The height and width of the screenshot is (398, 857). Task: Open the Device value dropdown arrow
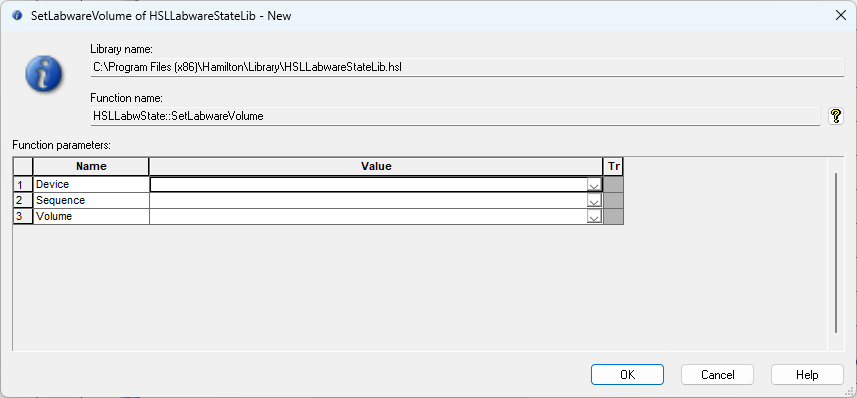[x=594, y=185]
